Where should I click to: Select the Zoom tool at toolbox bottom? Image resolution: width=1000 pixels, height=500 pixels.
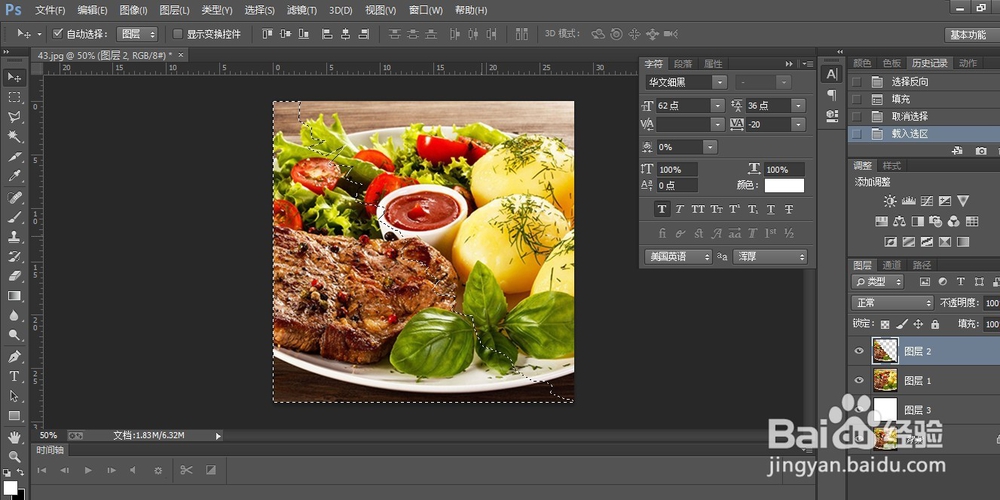tap(14, 457)
